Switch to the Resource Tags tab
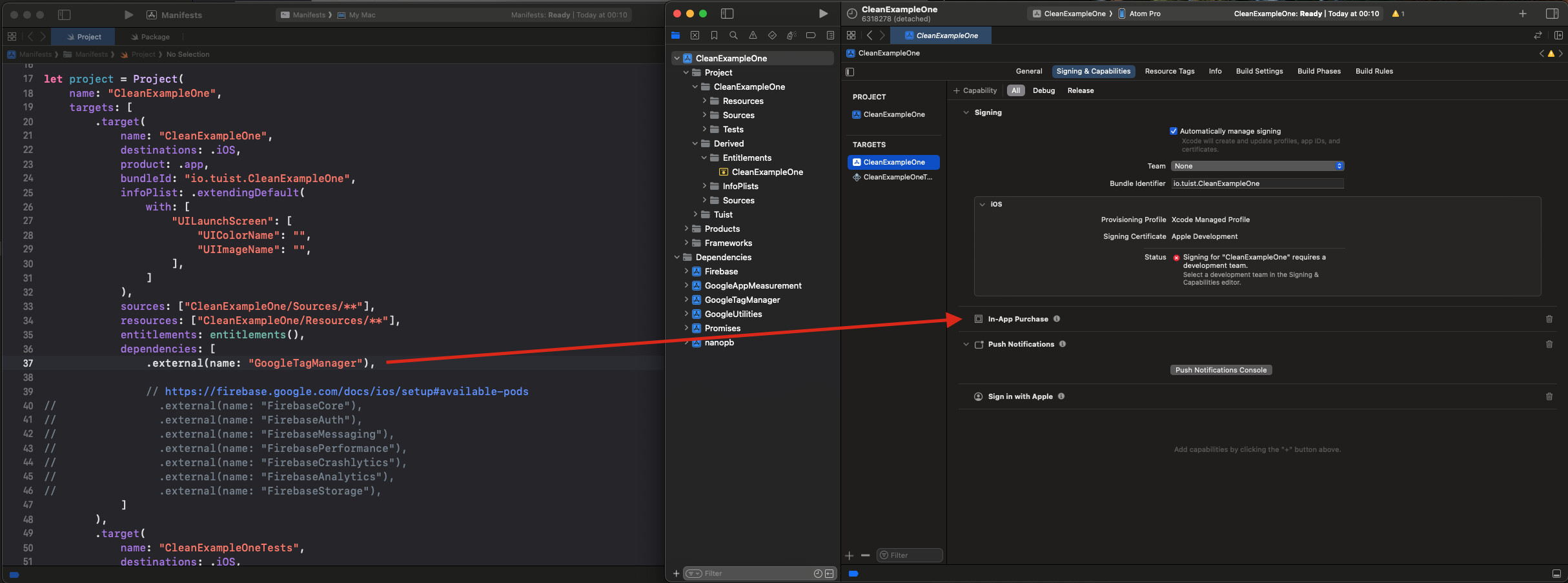 [x=1170, y=71]
